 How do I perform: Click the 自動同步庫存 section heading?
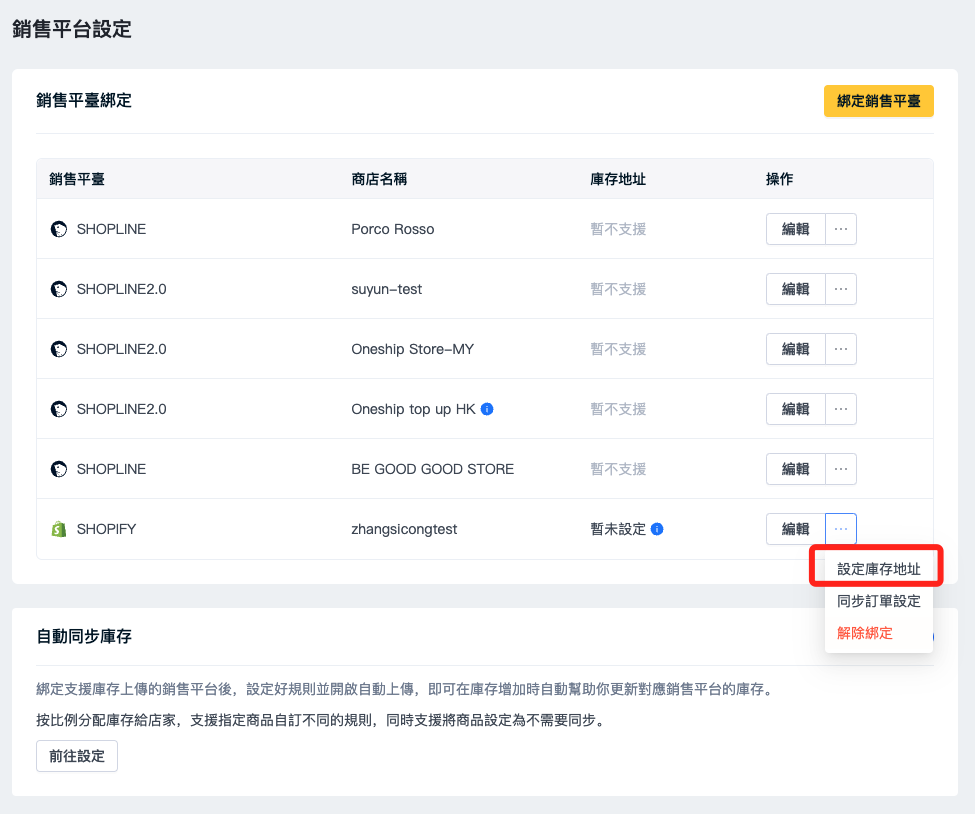[84, 636]
